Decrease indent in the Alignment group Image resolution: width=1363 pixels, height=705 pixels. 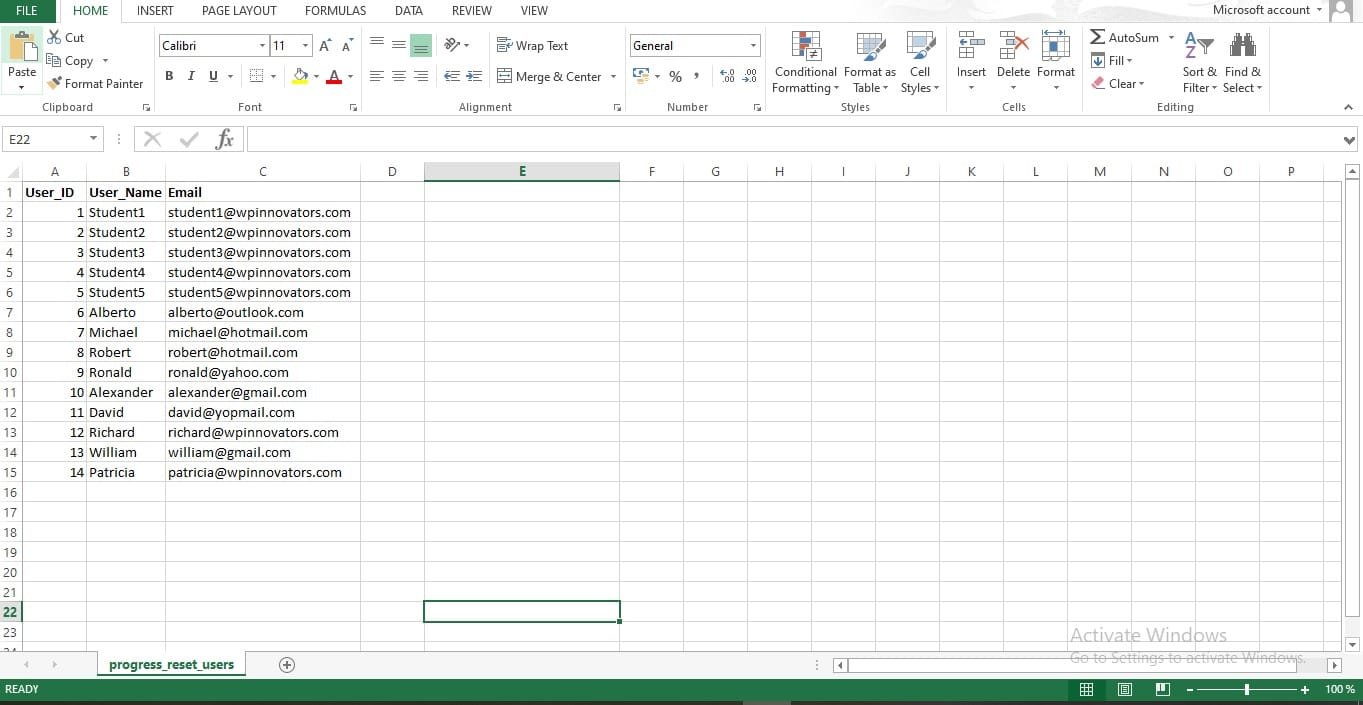452,76
